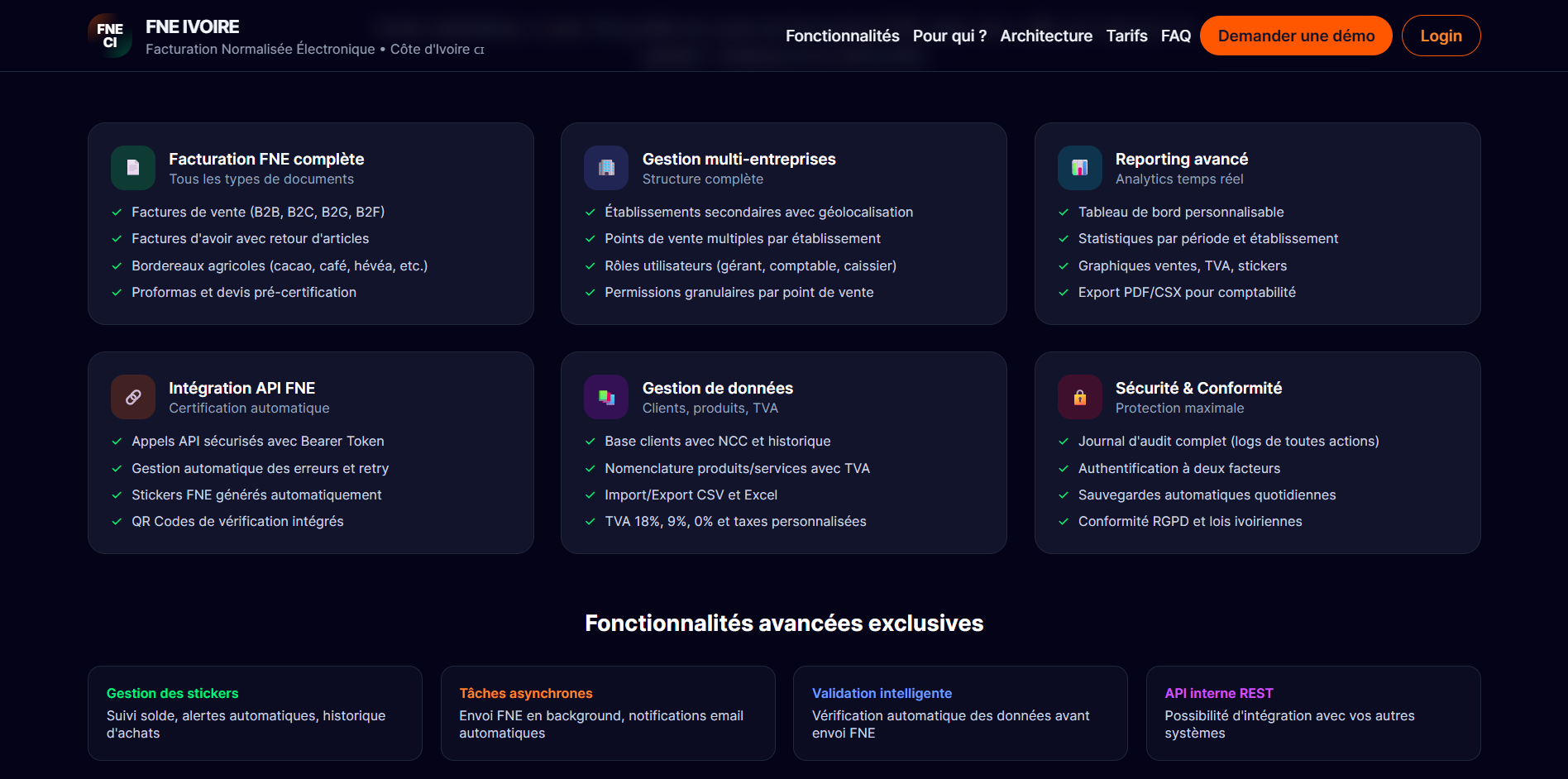Click the Facturation FNE complète document icon

133,168
